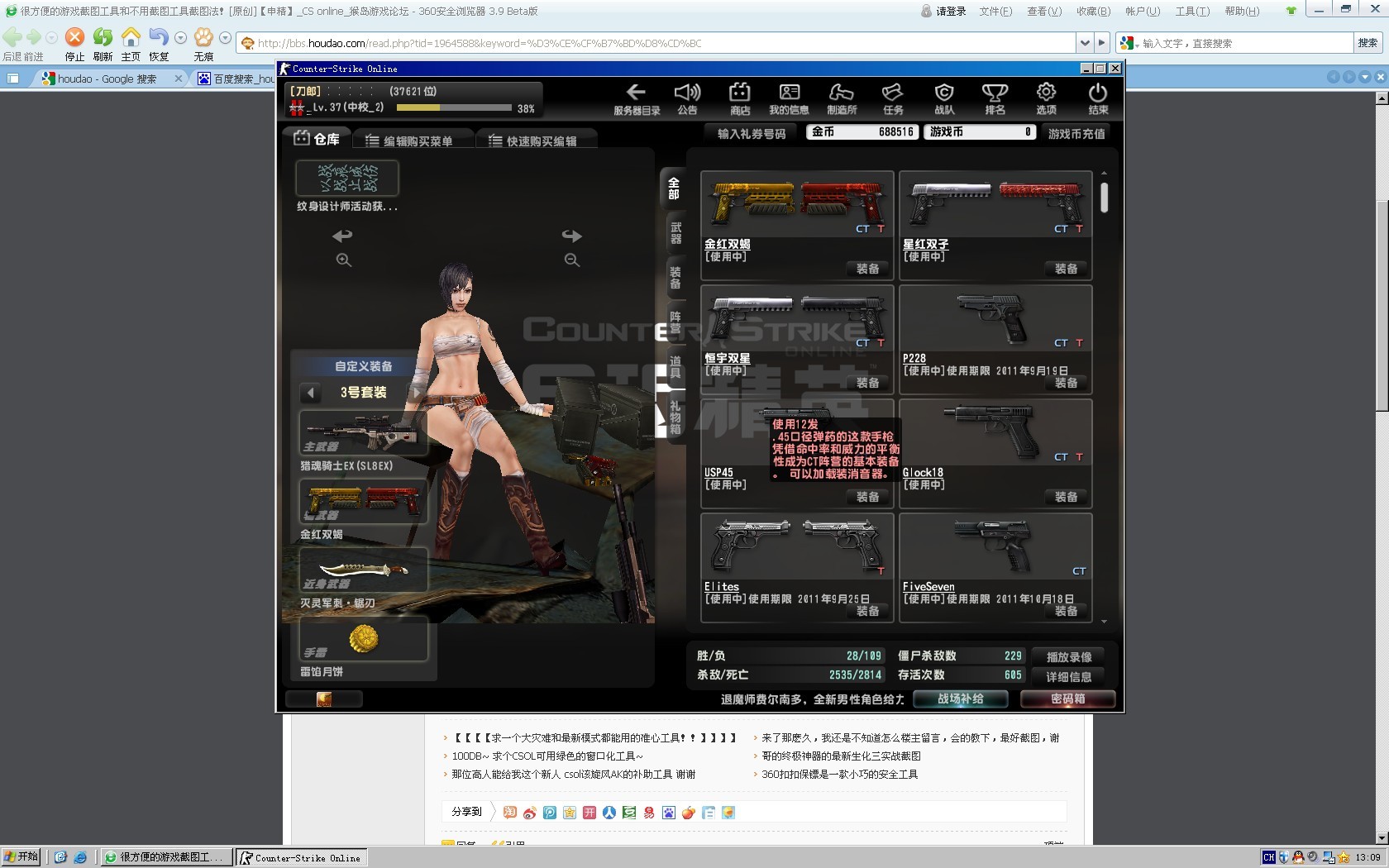Click the 无痕 paw print icon
The height and width of the screenshot is (868, 1389).
pos(203,37)
